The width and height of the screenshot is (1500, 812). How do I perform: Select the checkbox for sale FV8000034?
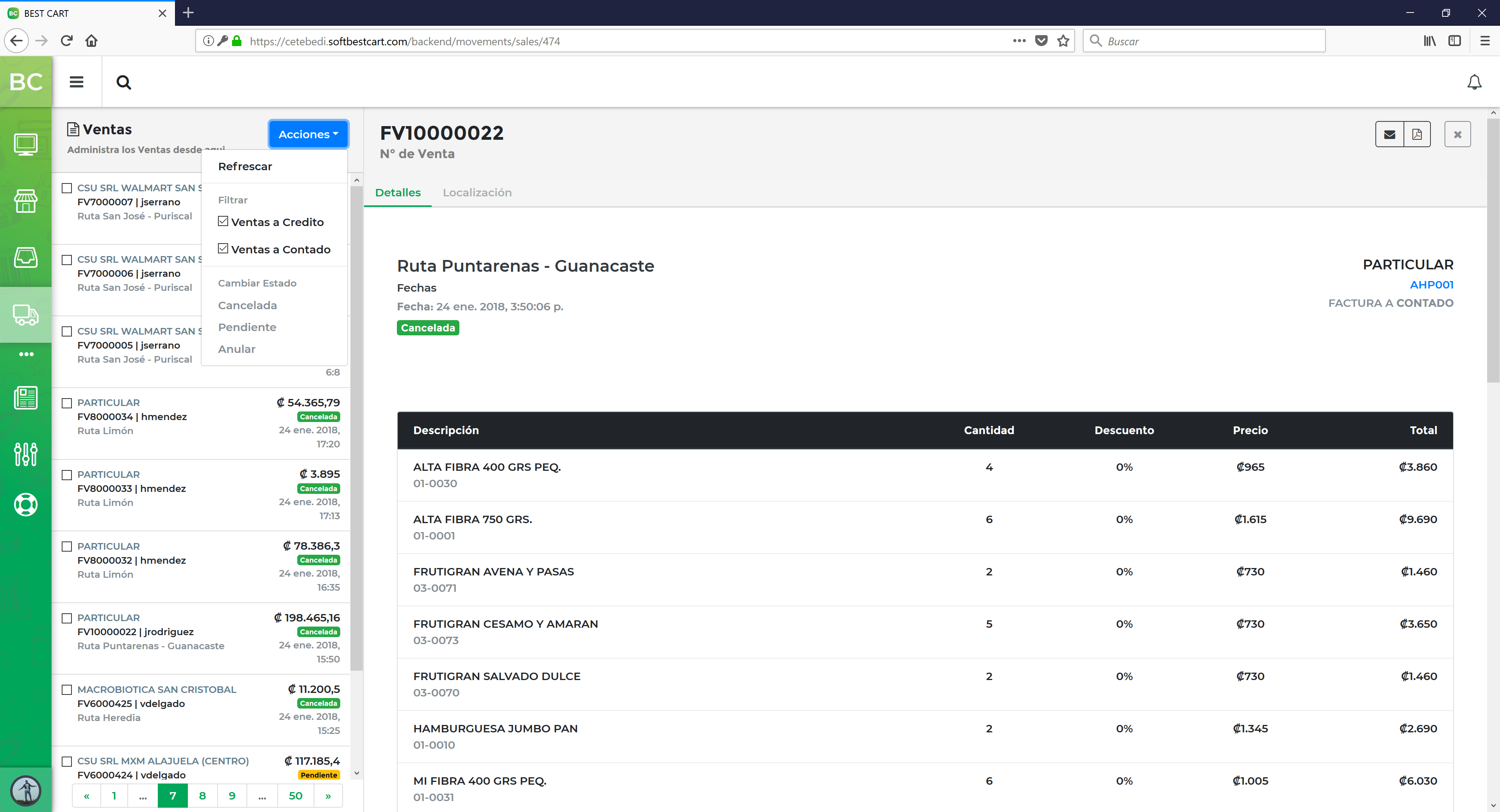67,403
